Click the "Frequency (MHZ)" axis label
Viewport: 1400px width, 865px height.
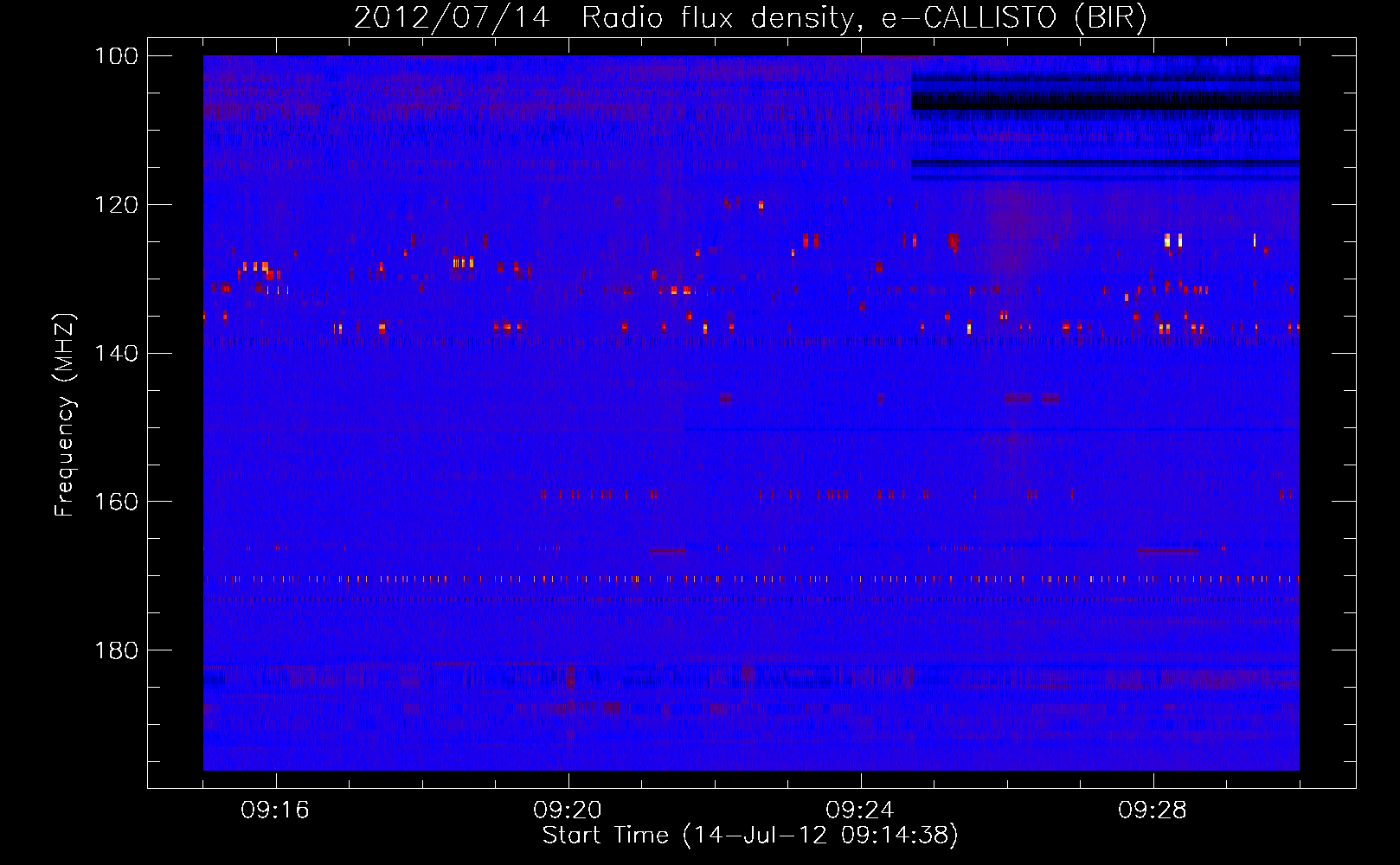point(65,414)
